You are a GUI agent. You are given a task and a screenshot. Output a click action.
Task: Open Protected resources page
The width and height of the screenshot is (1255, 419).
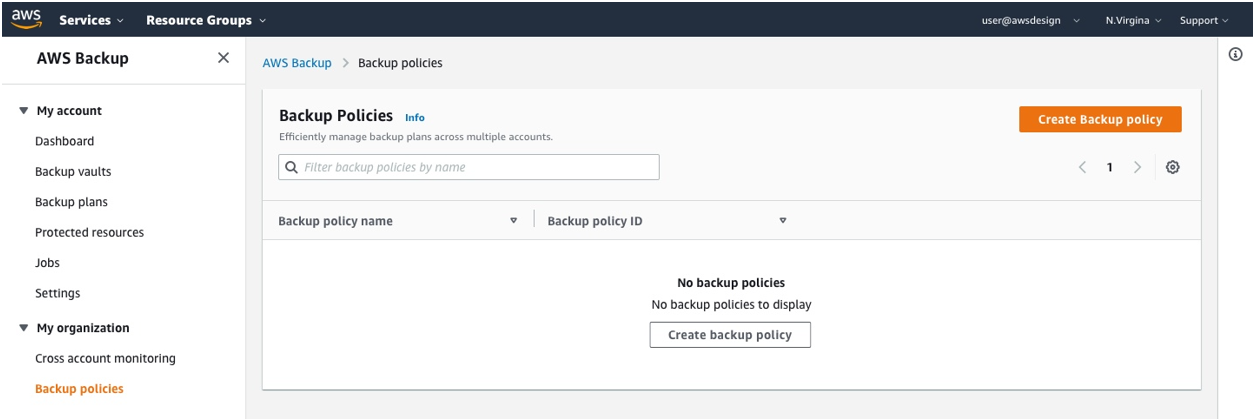pos(89,232)
